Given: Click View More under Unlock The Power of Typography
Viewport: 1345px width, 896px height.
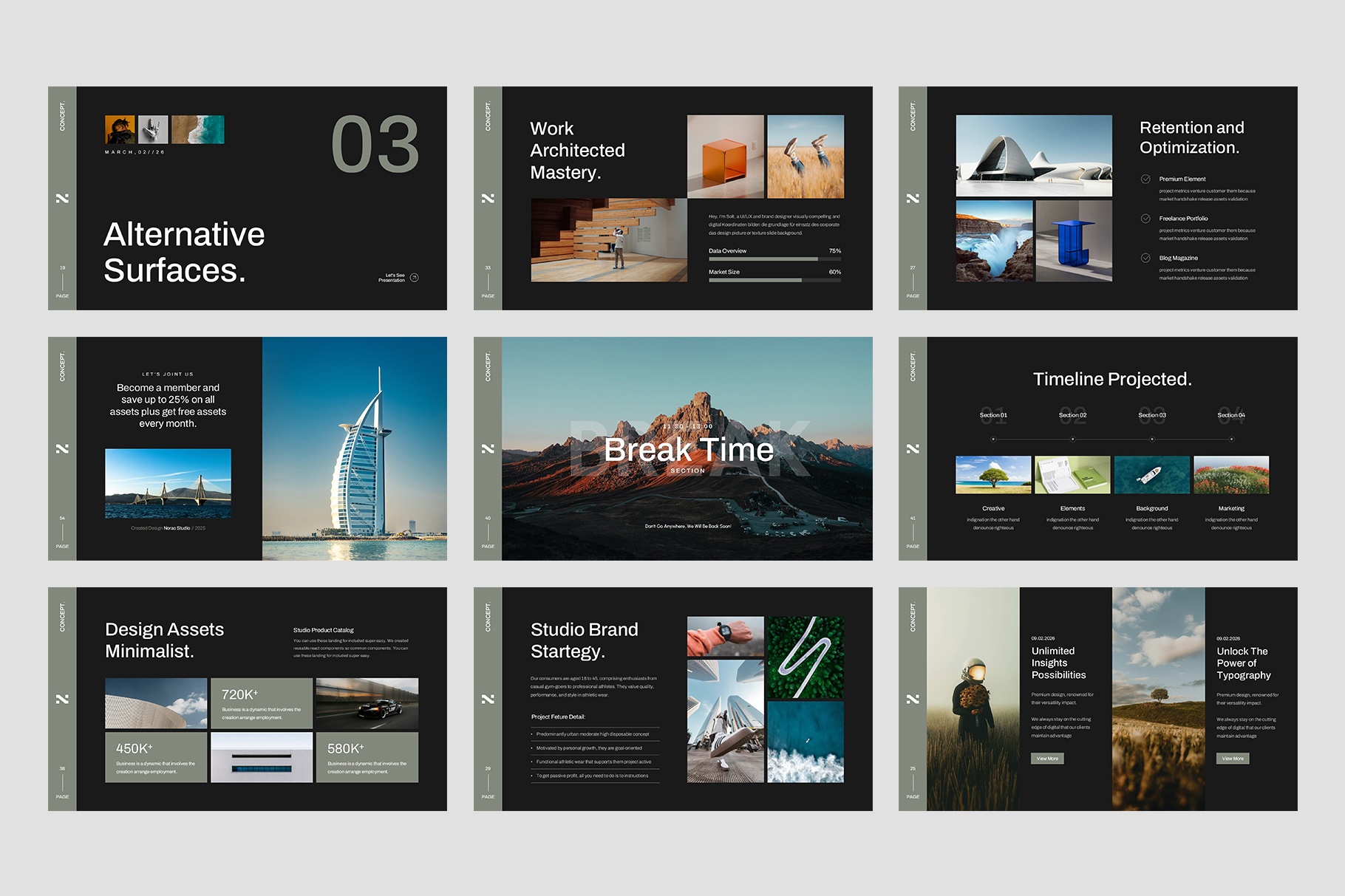Looking at the screenshot, I should pyautogui.click(x=1233, y=758).
